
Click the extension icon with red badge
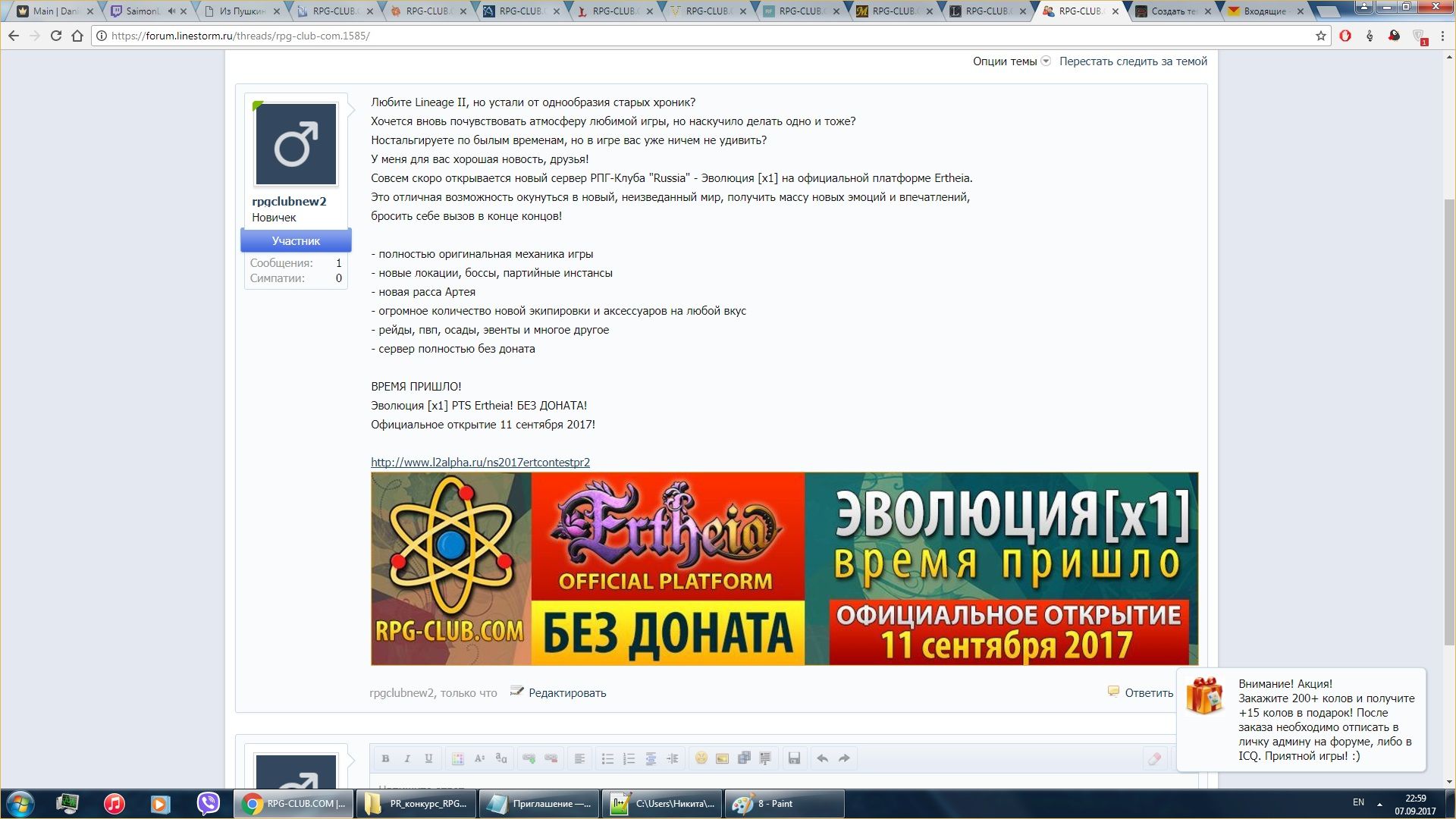pyautogui.click(x=1419, y=36)
